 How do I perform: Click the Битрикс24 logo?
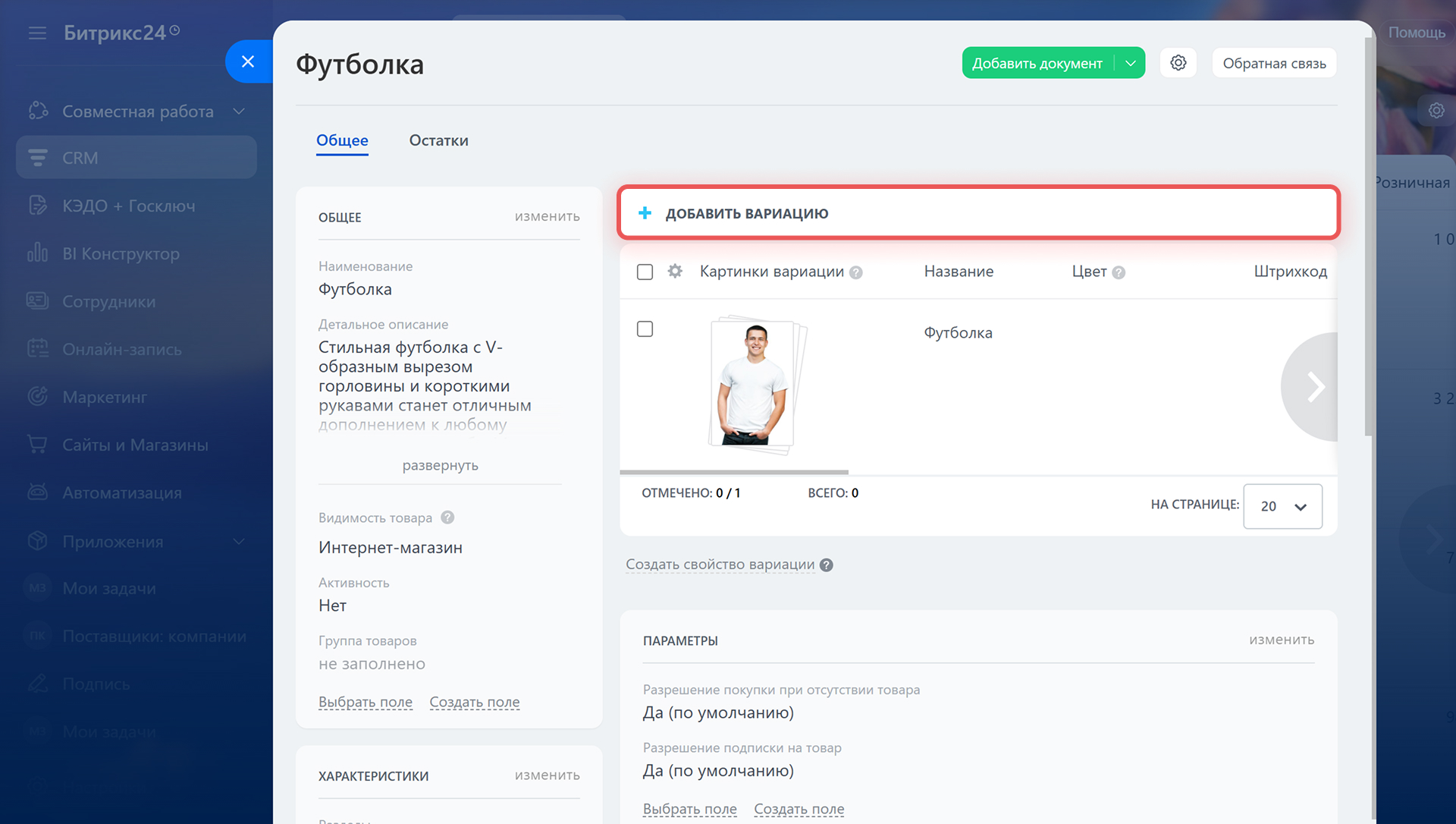tap(121, 33)
